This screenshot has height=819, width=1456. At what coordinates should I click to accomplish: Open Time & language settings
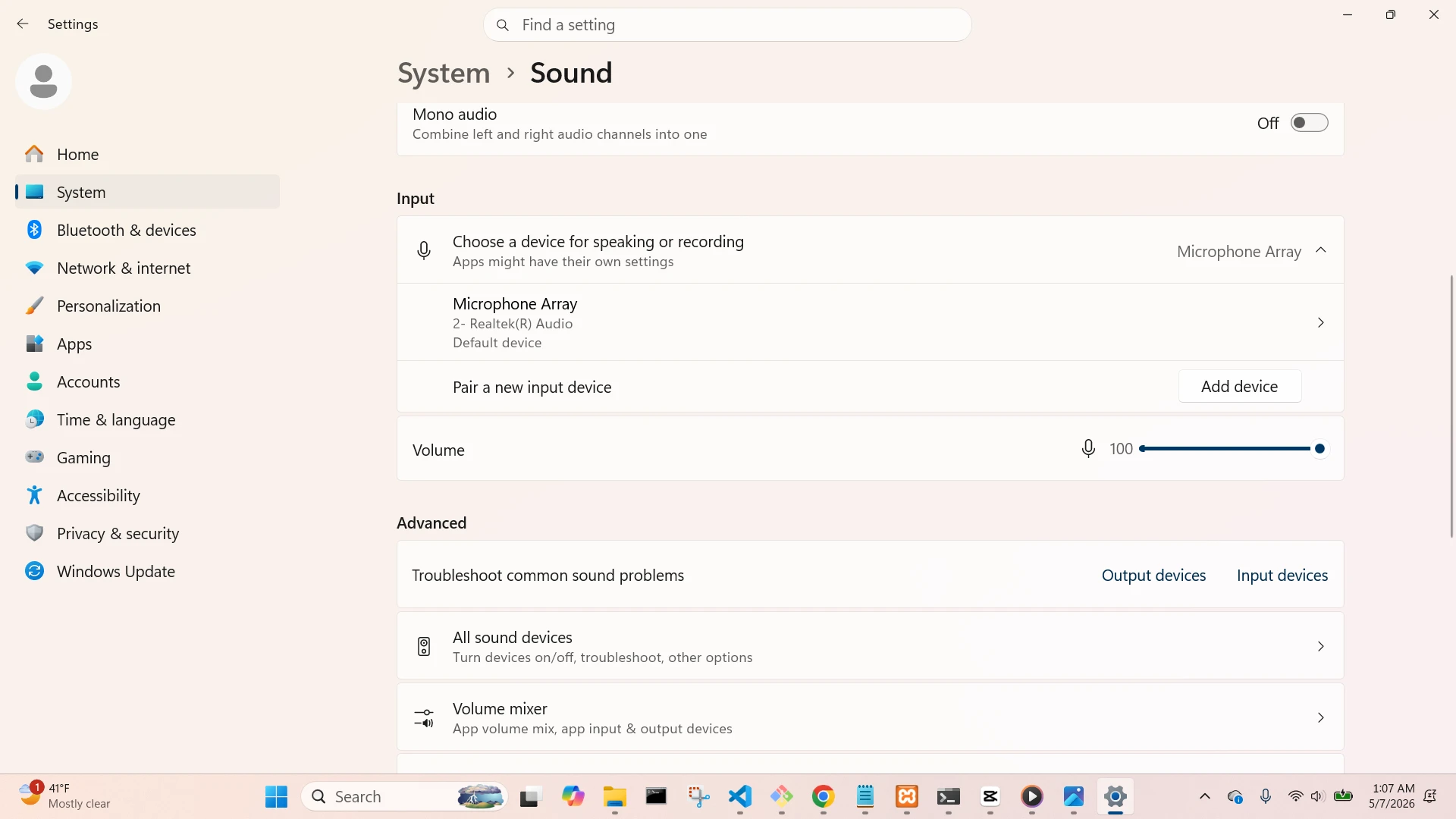(x=147, y=419)
